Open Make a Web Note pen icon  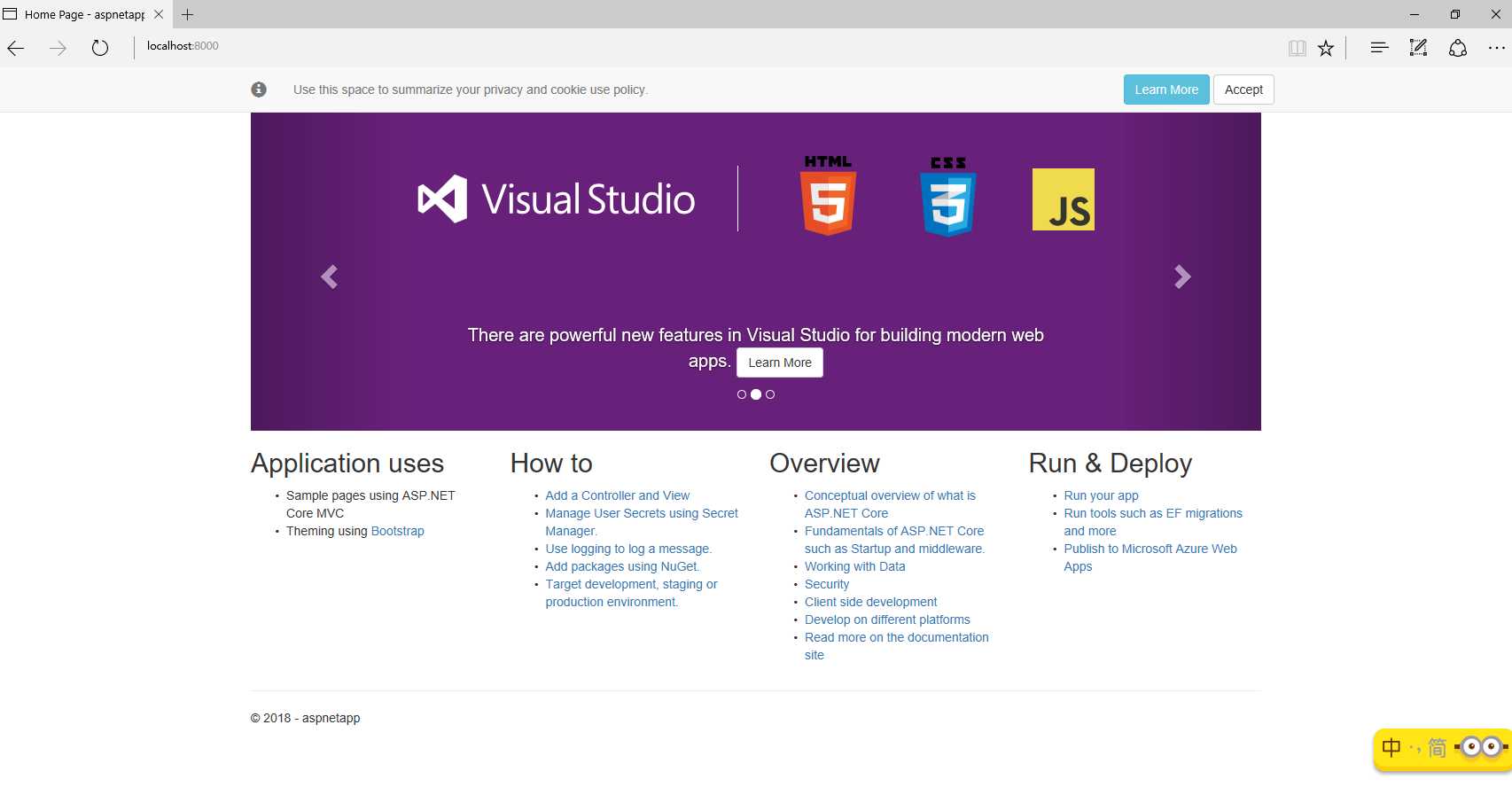point(1418,48)
